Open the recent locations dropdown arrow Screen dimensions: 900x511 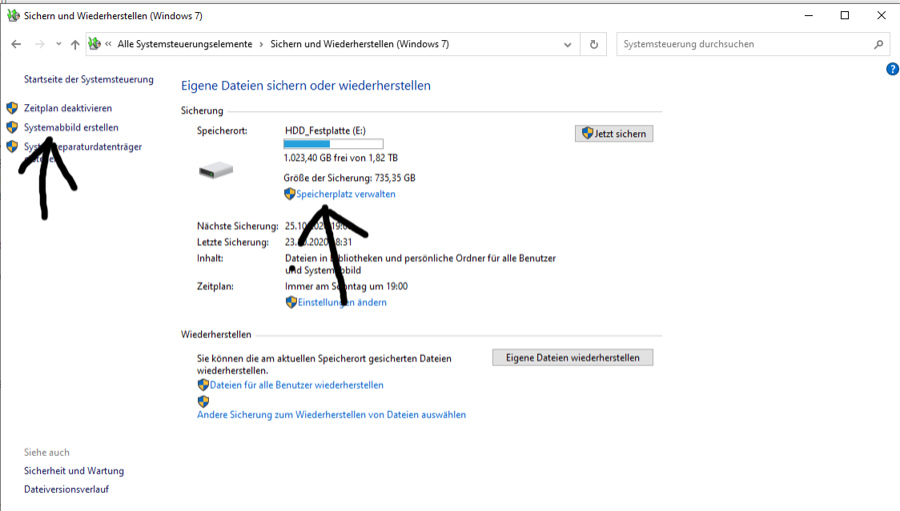pos(58,45)
